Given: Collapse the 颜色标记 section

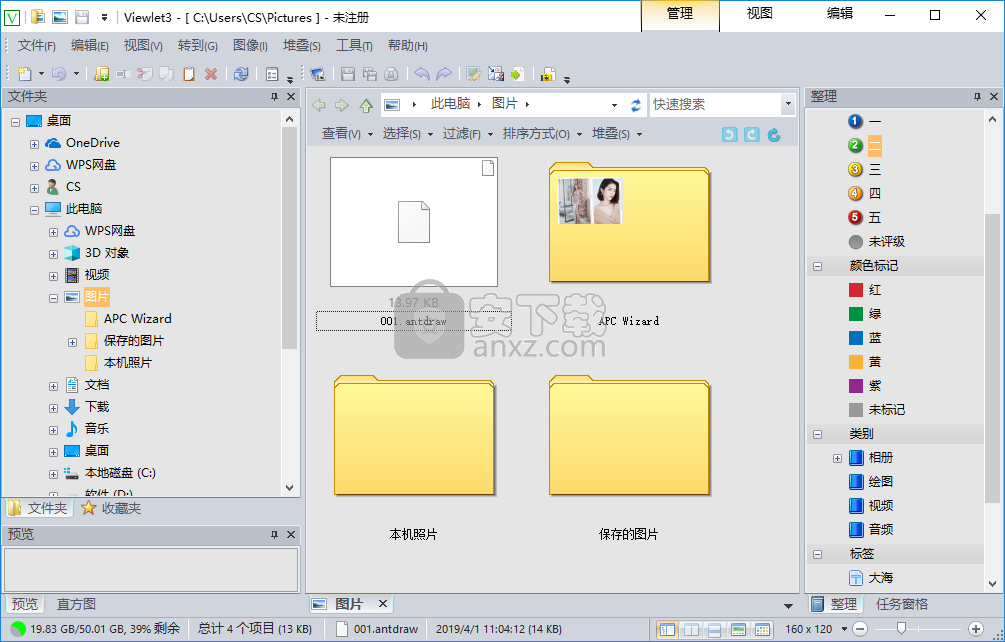Looking at the screenshot, I should pyautogui.click(x=817, y=266).
